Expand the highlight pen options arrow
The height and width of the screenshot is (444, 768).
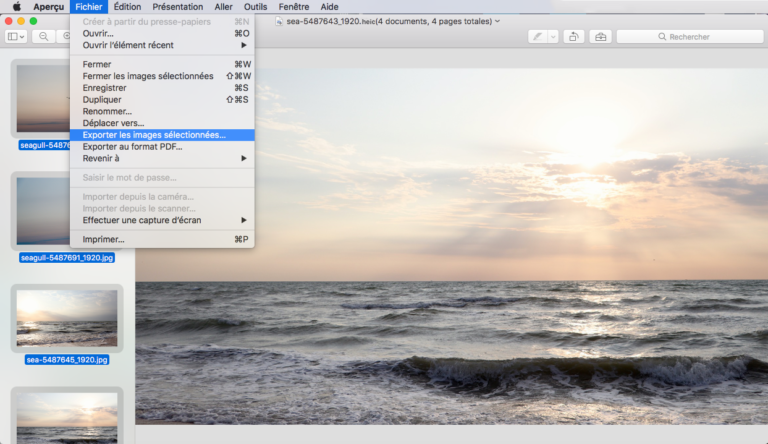[552, 37]
